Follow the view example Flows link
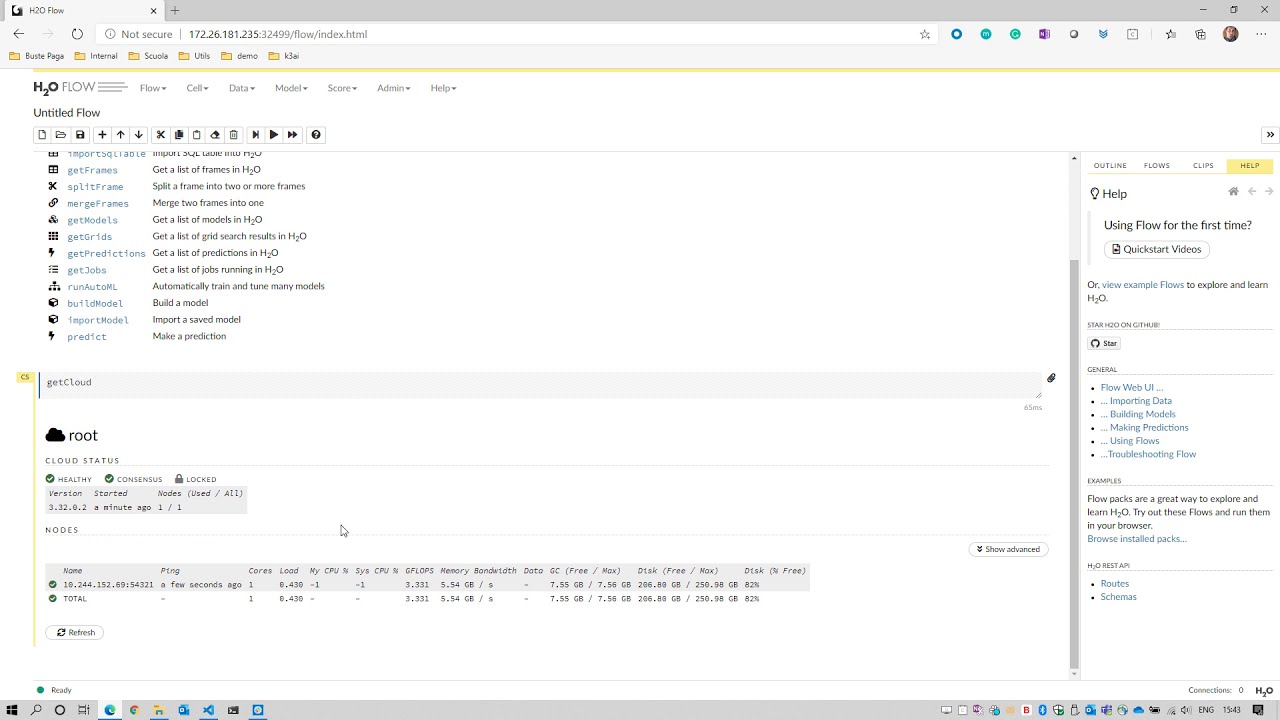 (1142, 285)
